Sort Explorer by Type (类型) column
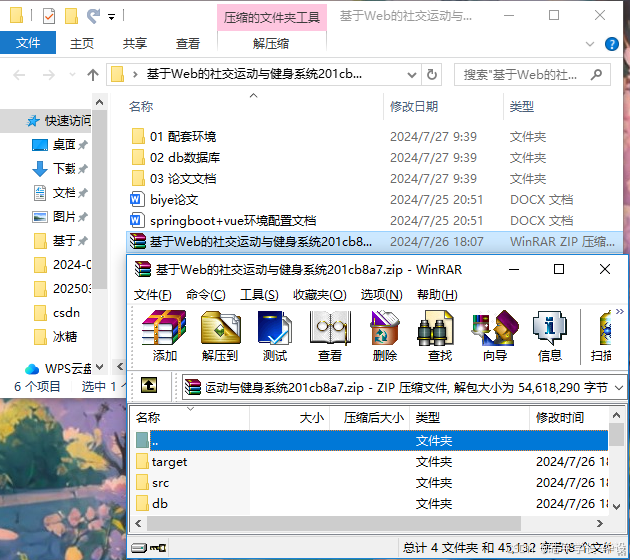 [x=522, y=106]
